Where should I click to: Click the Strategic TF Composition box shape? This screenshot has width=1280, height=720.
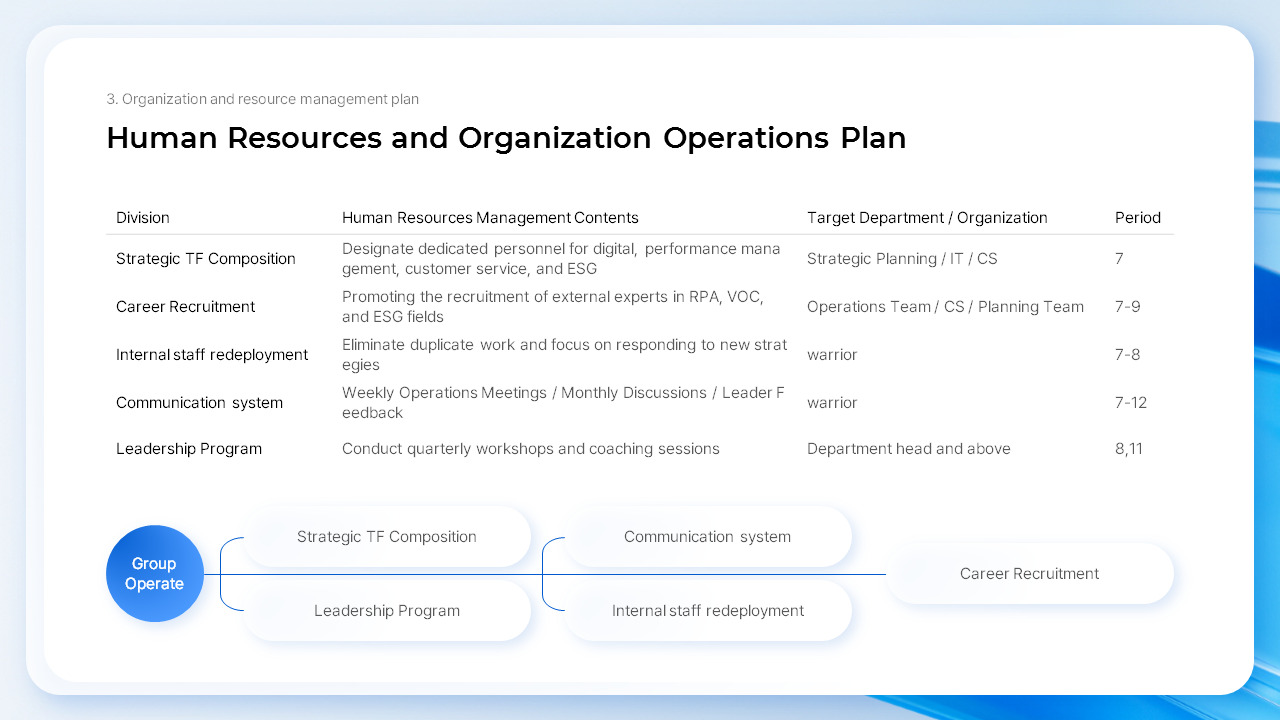(x=387, y=537)
